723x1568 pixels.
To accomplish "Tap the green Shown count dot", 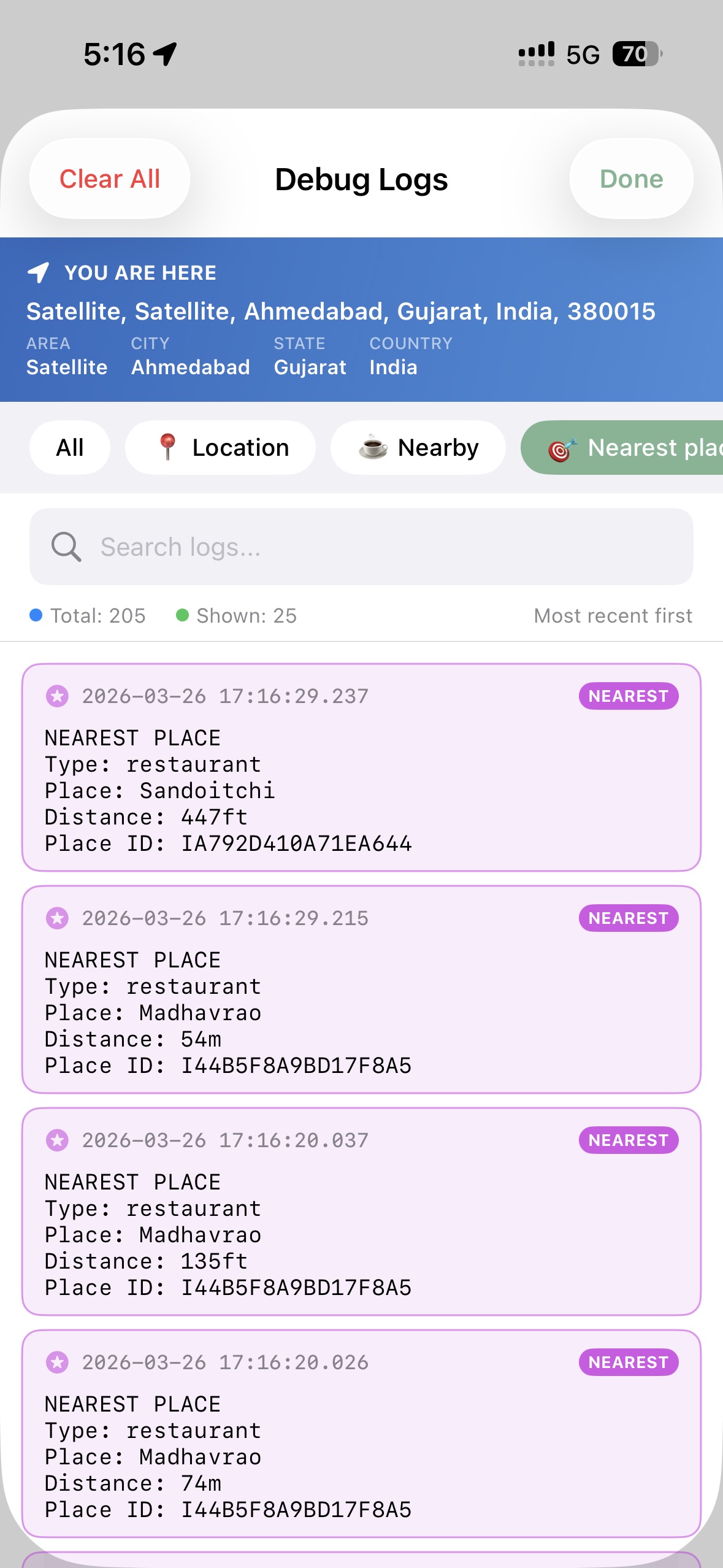I will click(x=182, y=615).
